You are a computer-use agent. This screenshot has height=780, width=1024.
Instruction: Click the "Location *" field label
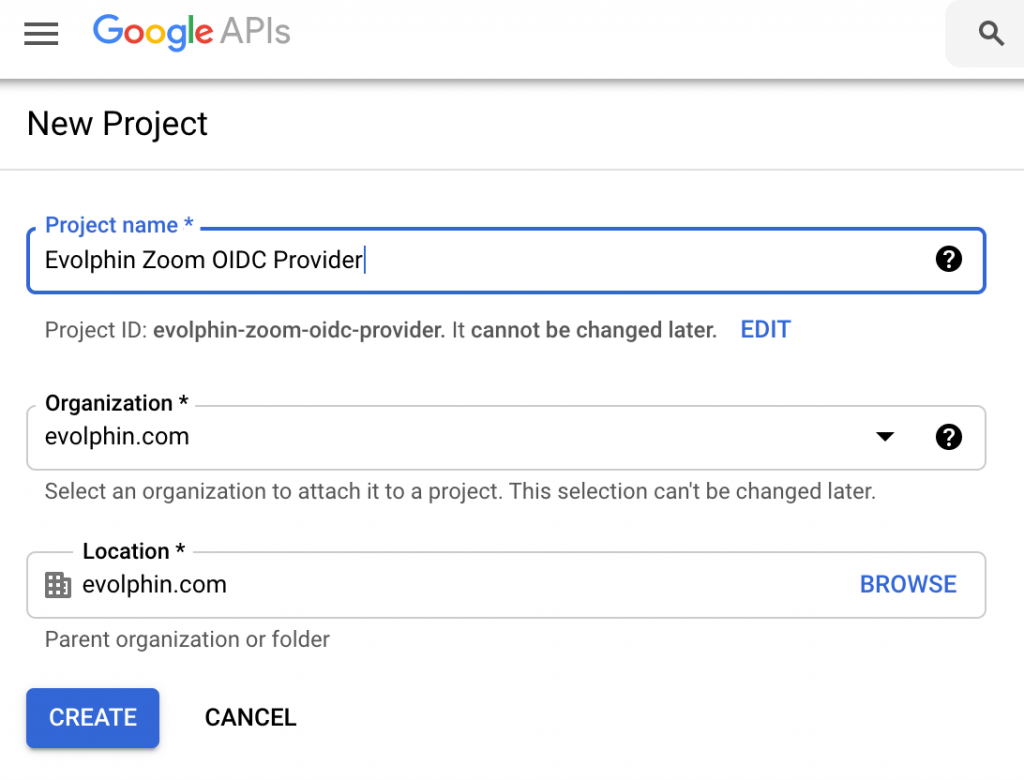[133, 552]
